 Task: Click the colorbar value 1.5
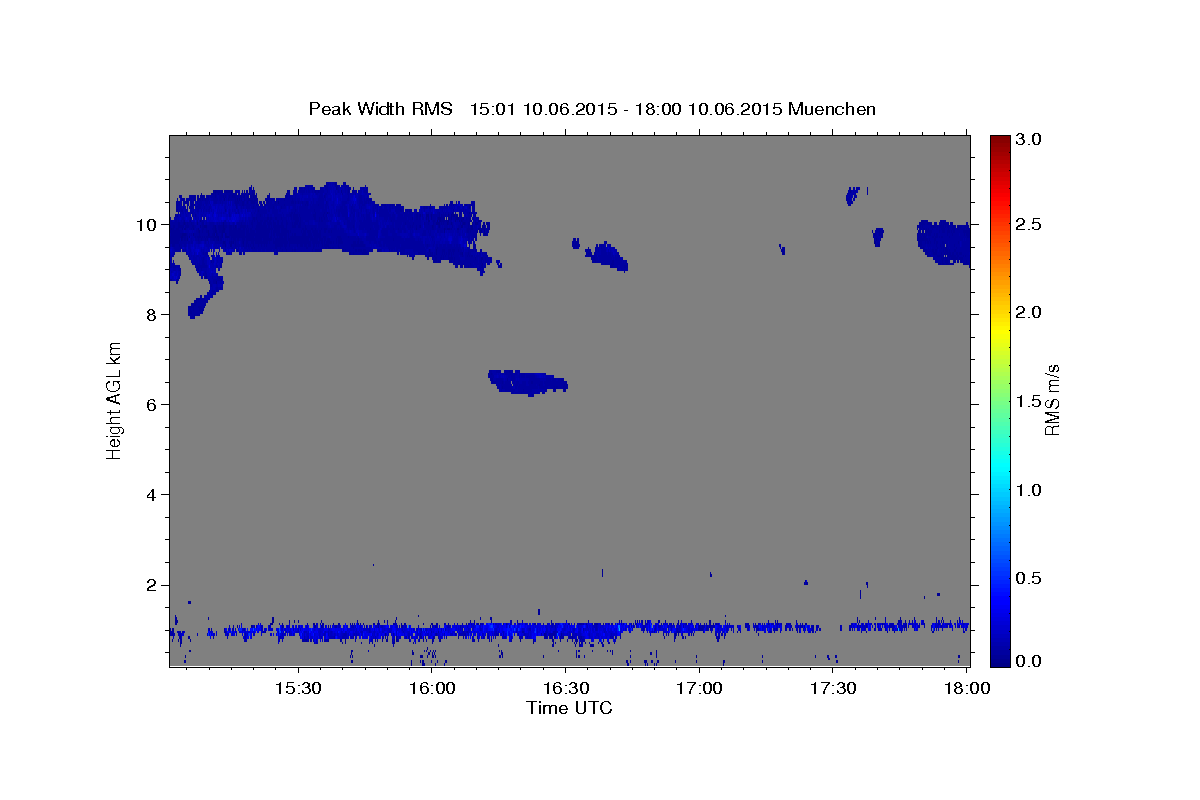(1029, 401)
